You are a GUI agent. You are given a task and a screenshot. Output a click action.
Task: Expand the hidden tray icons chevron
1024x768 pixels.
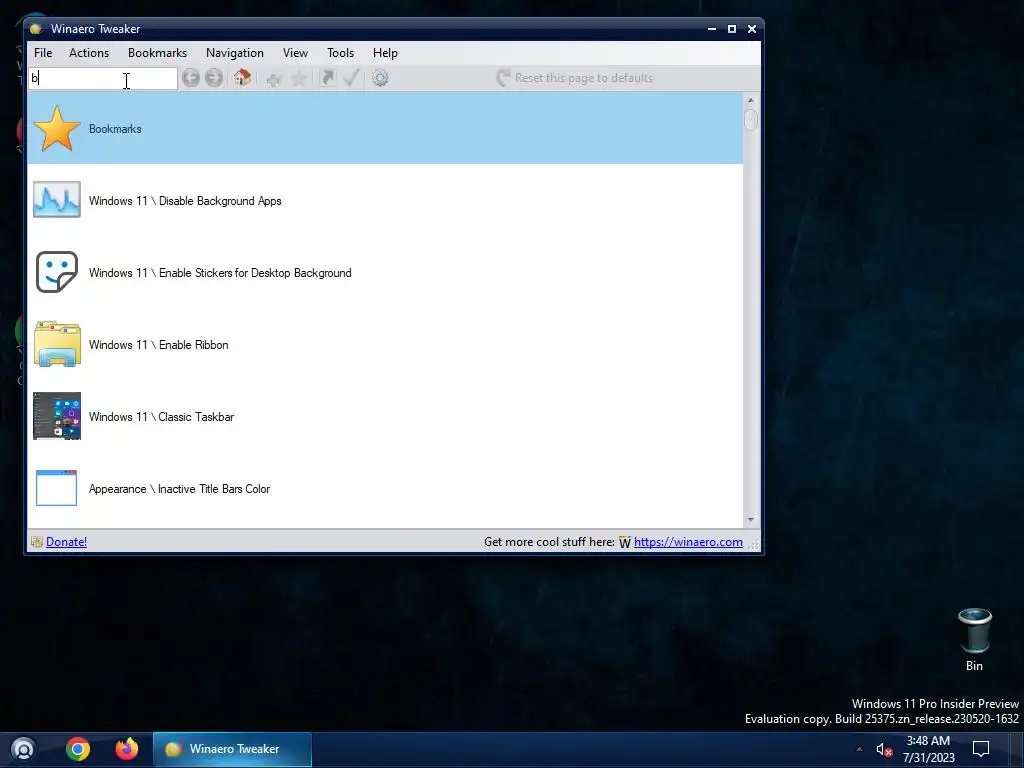pyautogui.click(x=859, y=749)
